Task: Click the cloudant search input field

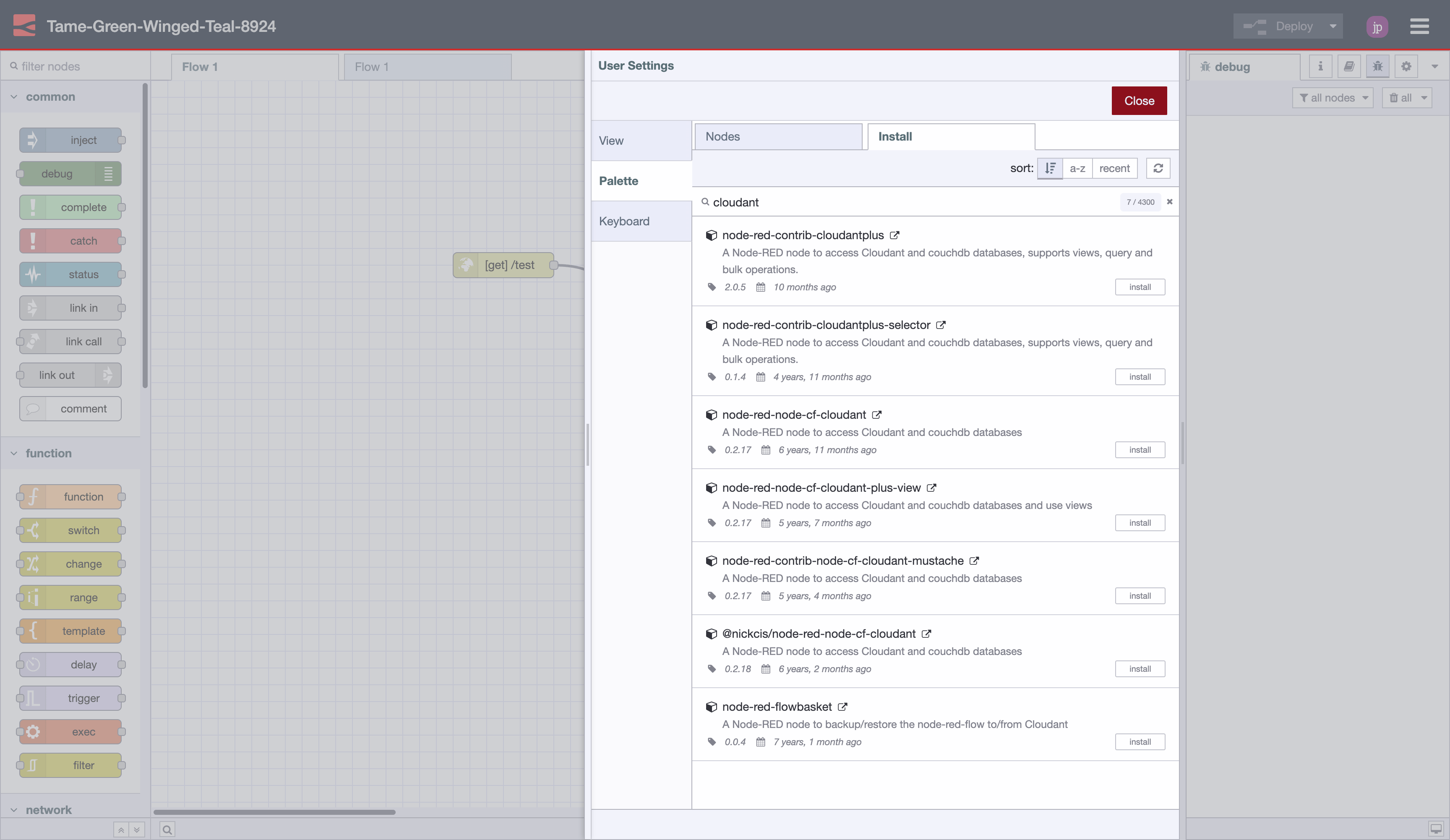Action: [x=863, y=202]
